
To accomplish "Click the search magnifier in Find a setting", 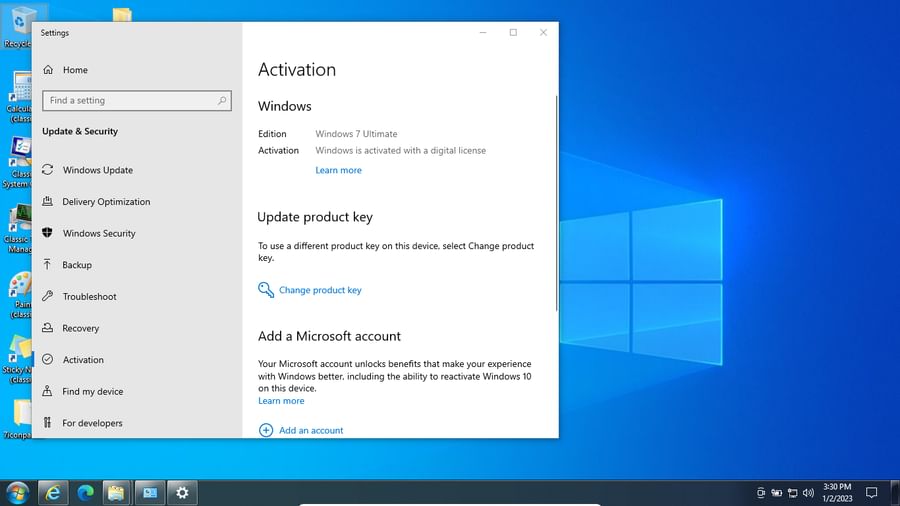I will pos(222,100).
